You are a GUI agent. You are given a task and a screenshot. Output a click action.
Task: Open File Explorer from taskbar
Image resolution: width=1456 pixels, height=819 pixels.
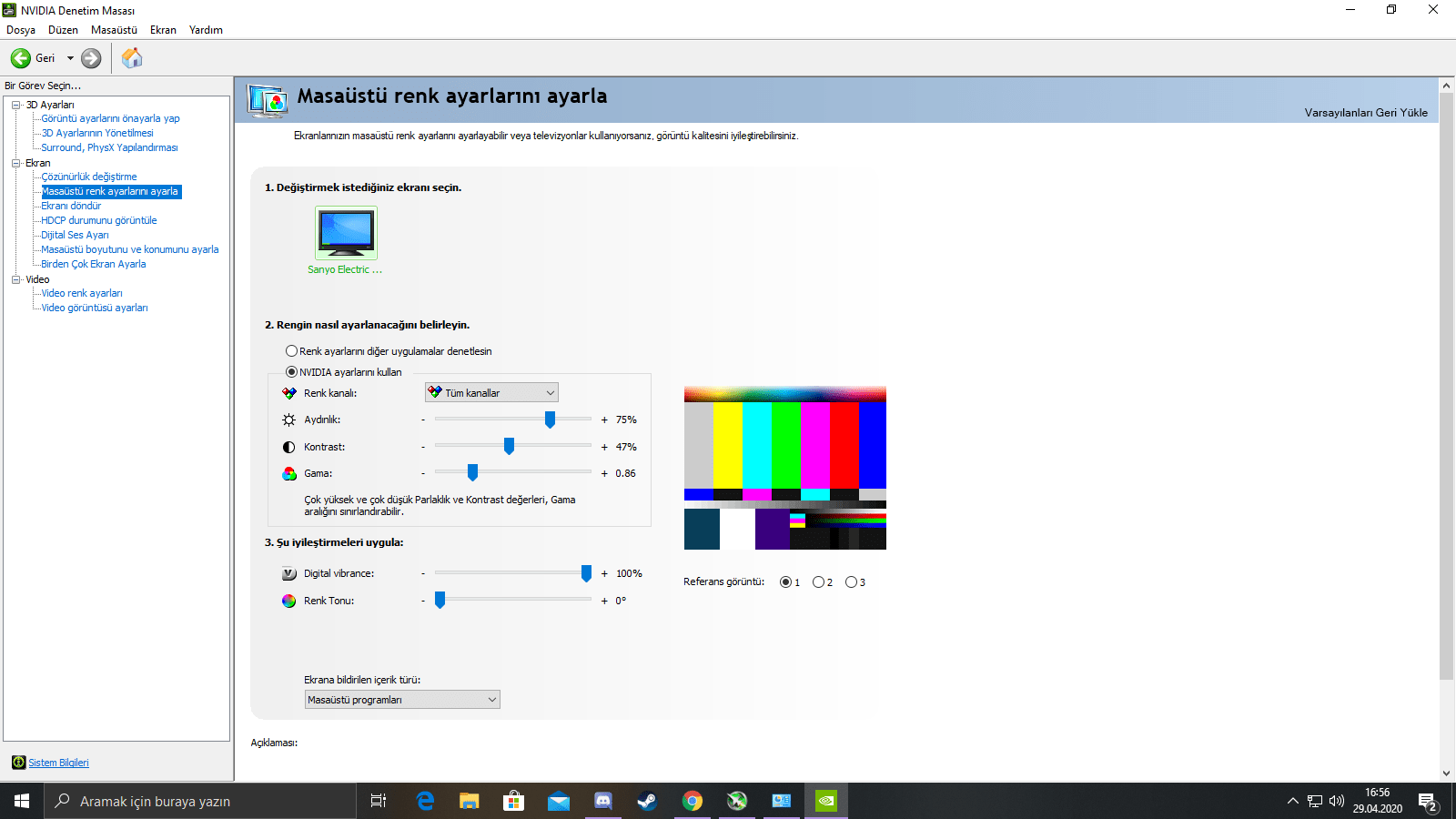(x=470, y=801)
